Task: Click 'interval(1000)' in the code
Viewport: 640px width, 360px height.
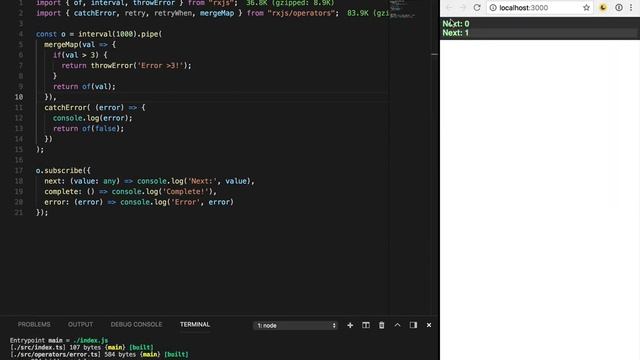Action: [107, 34]
